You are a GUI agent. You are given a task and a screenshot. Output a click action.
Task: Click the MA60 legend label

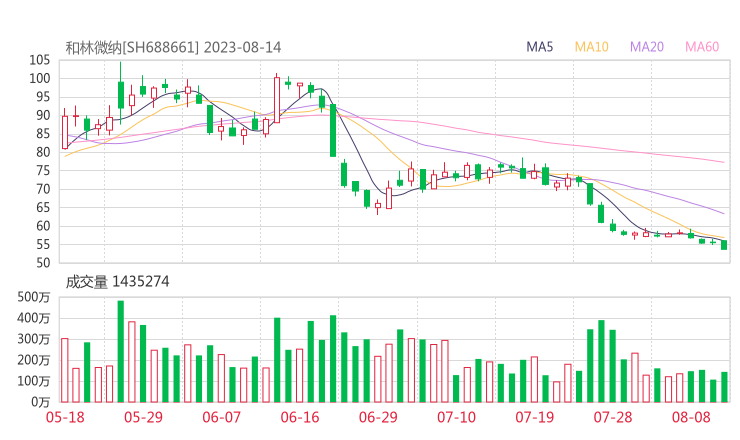pos(702,47)
